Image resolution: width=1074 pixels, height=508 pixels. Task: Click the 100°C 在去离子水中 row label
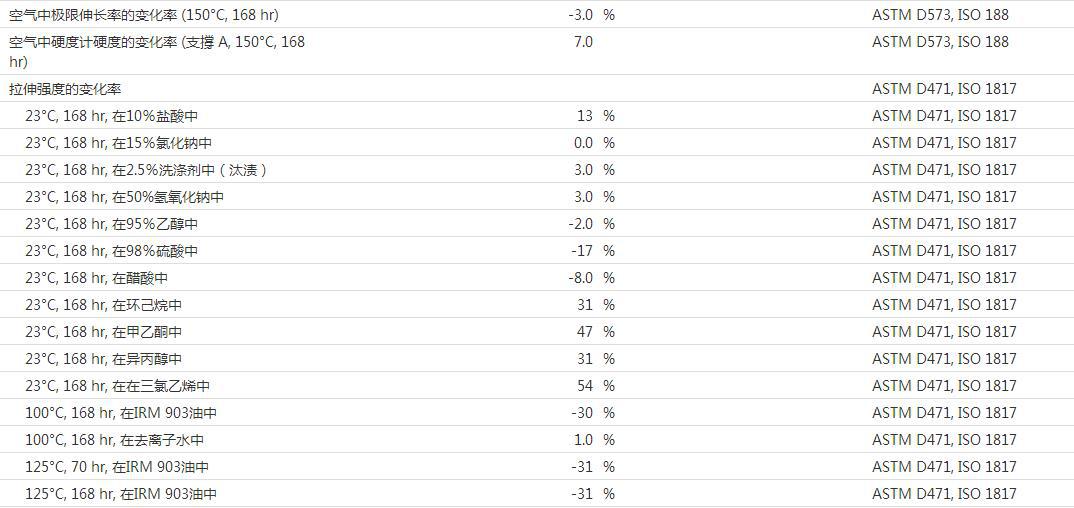114,440
